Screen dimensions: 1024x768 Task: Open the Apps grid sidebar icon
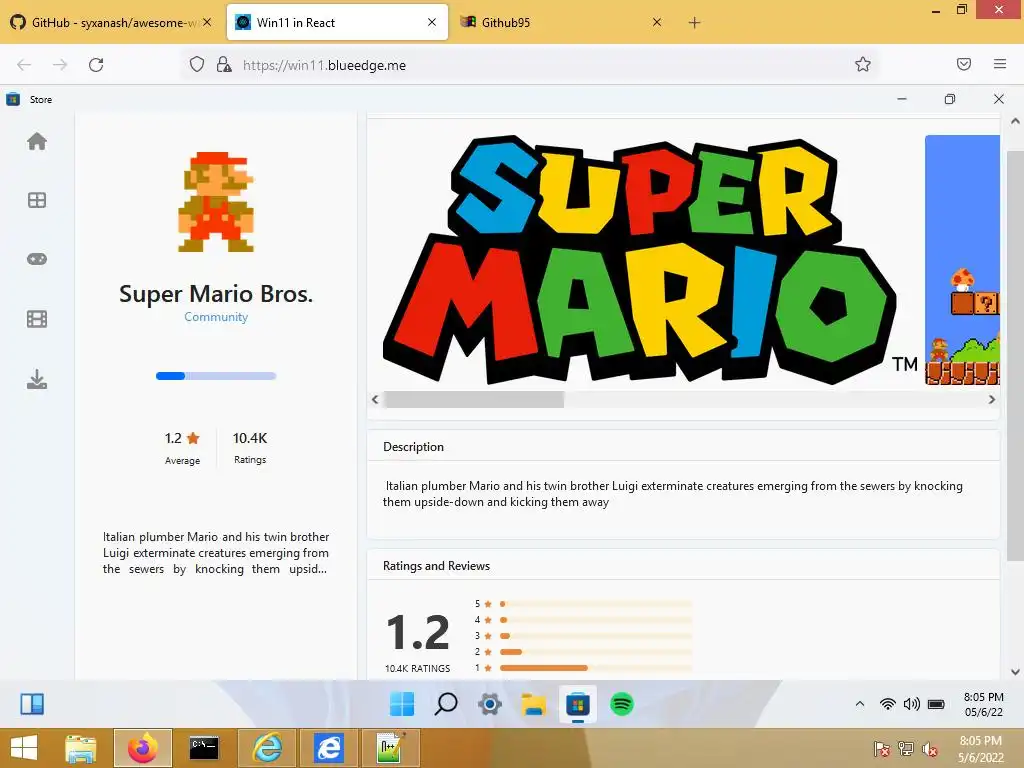37,200
